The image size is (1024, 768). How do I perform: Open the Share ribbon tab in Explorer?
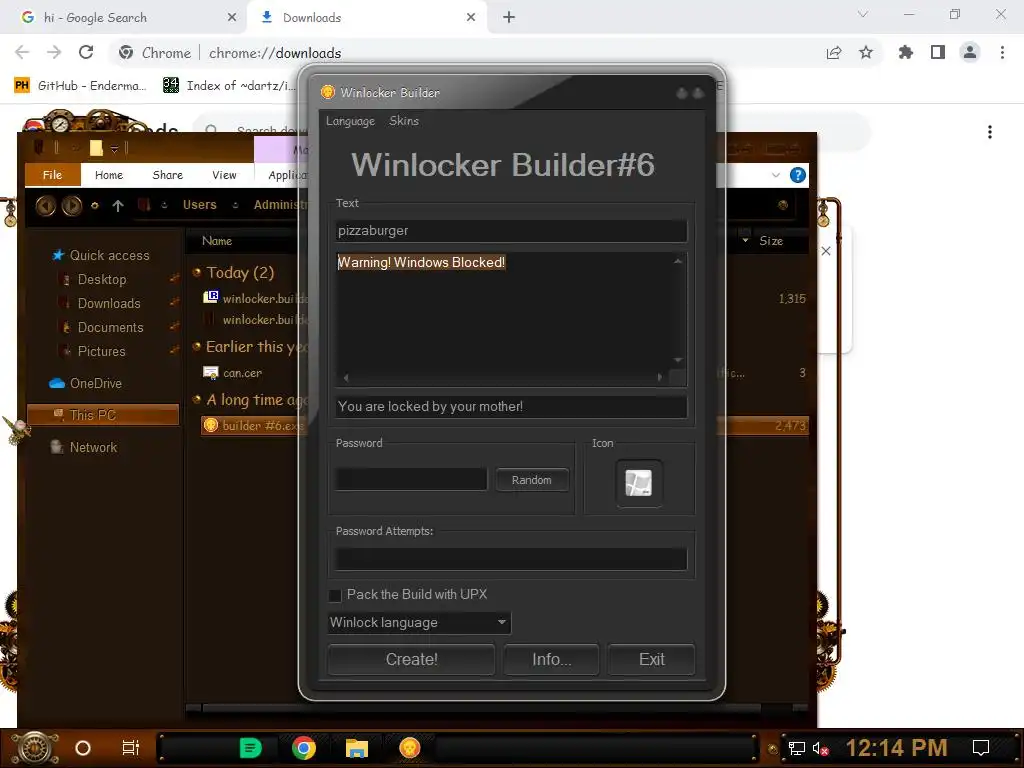(167, 175)
